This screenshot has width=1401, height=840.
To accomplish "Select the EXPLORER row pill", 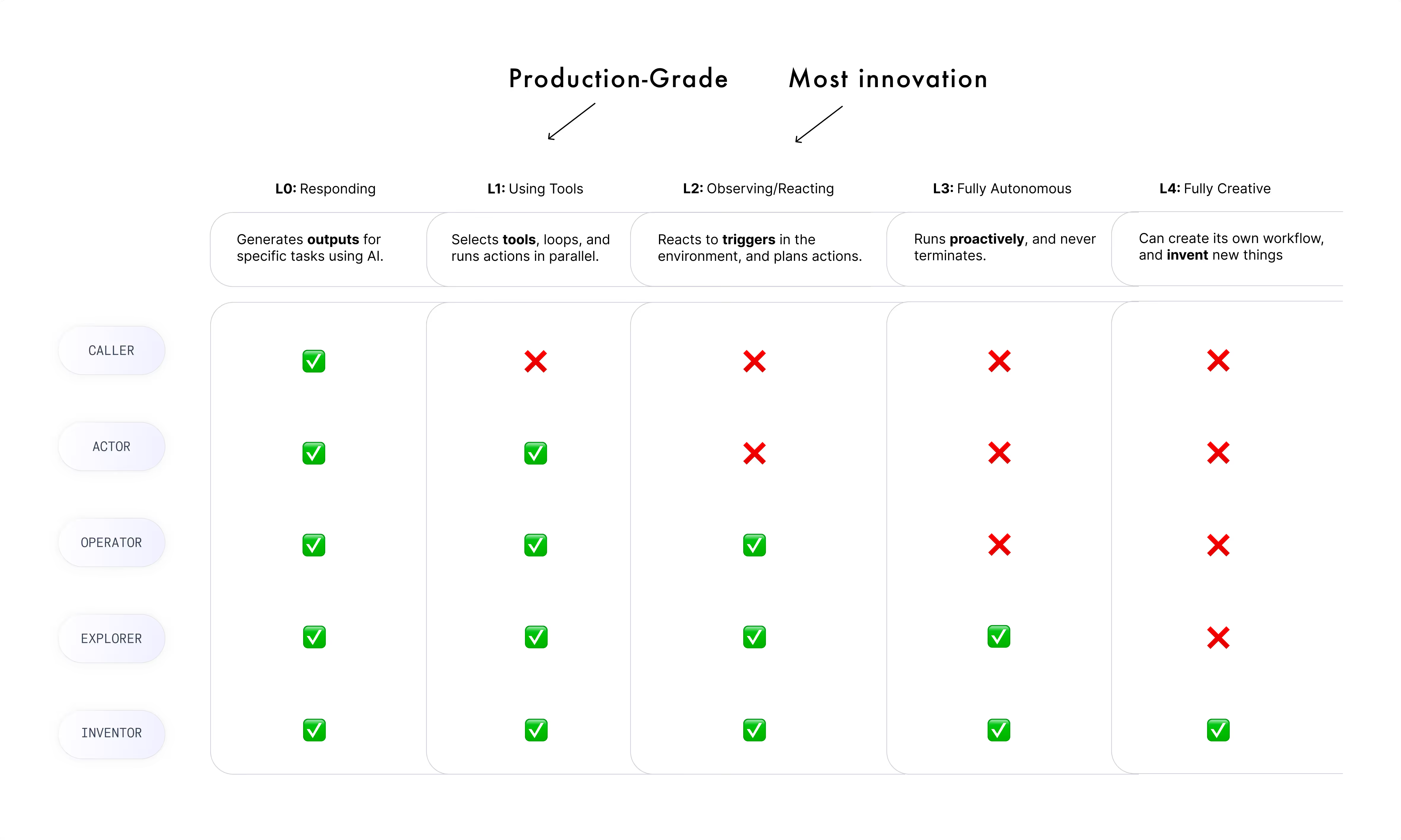I will click(x=112, y=638).
